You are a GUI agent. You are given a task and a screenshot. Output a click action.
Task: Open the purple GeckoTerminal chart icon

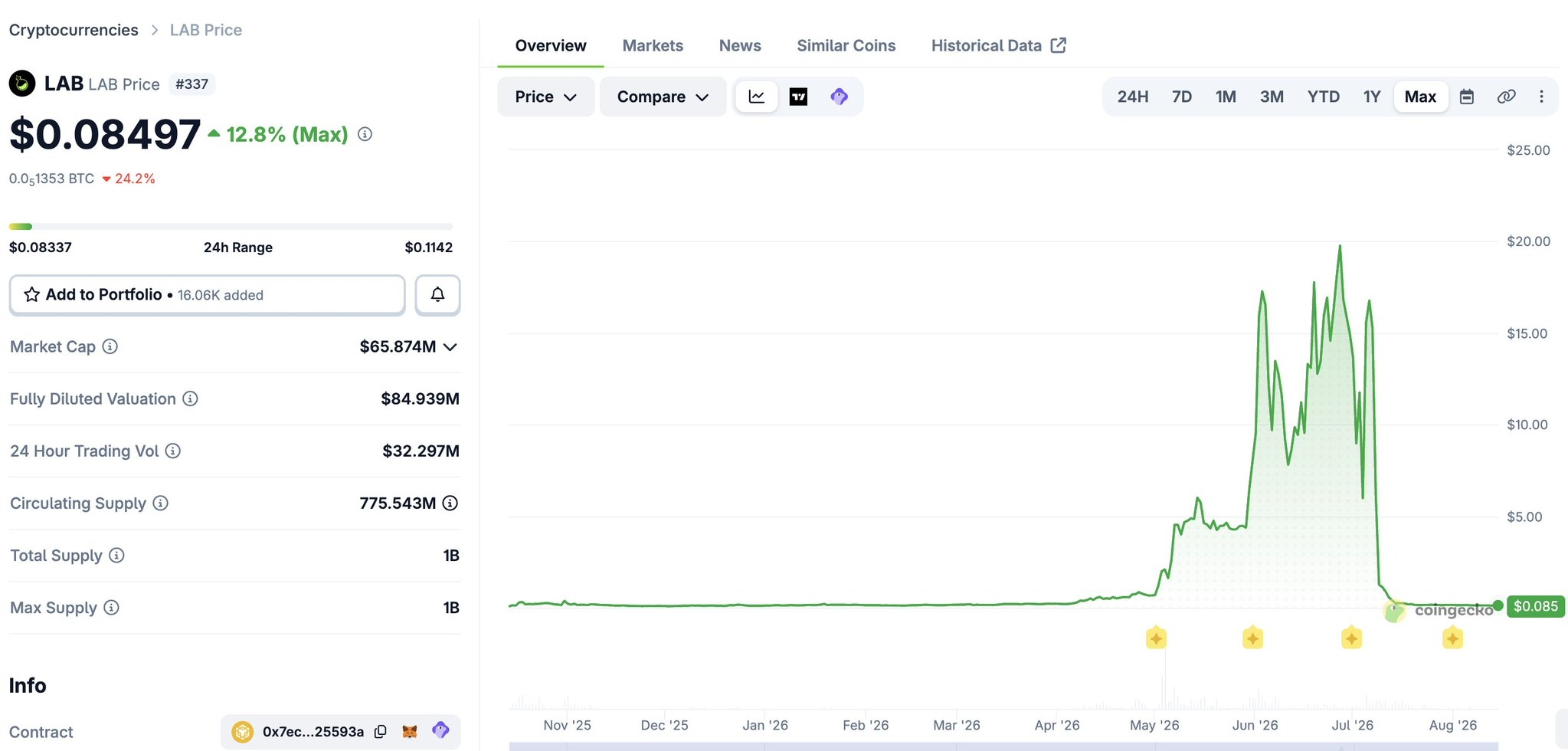(840, 97)
